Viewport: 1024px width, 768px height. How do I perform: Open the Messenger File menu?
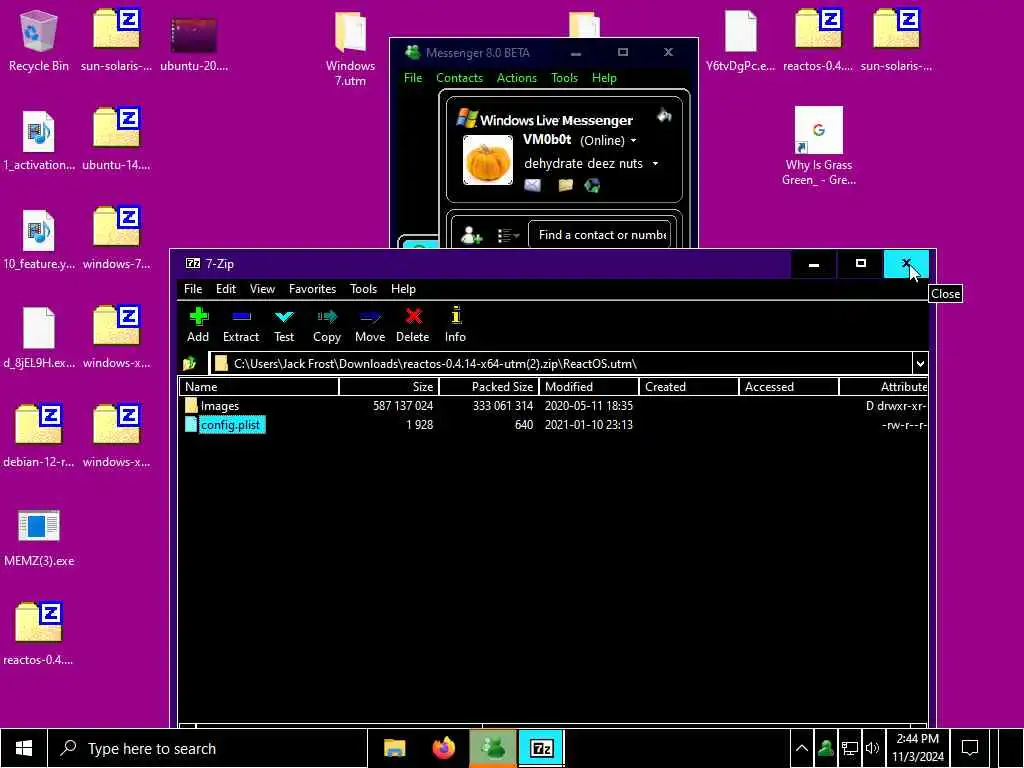click(413, 78)
